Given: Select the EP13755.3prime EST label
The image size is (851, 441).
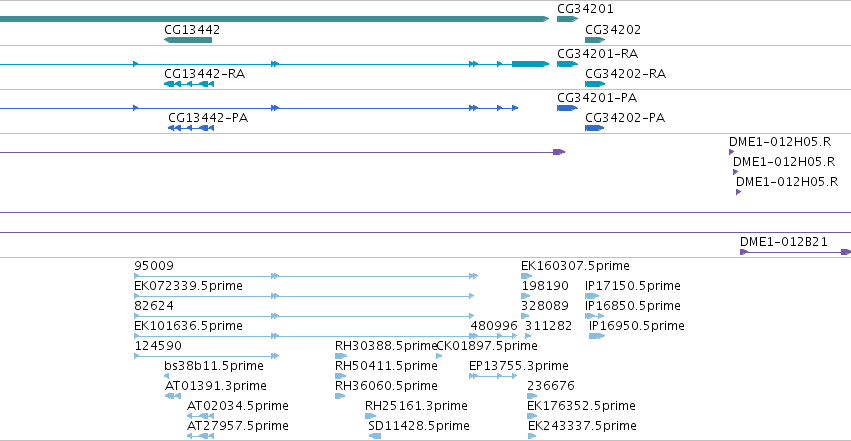Looking at the screenshot, I should 519,366.
